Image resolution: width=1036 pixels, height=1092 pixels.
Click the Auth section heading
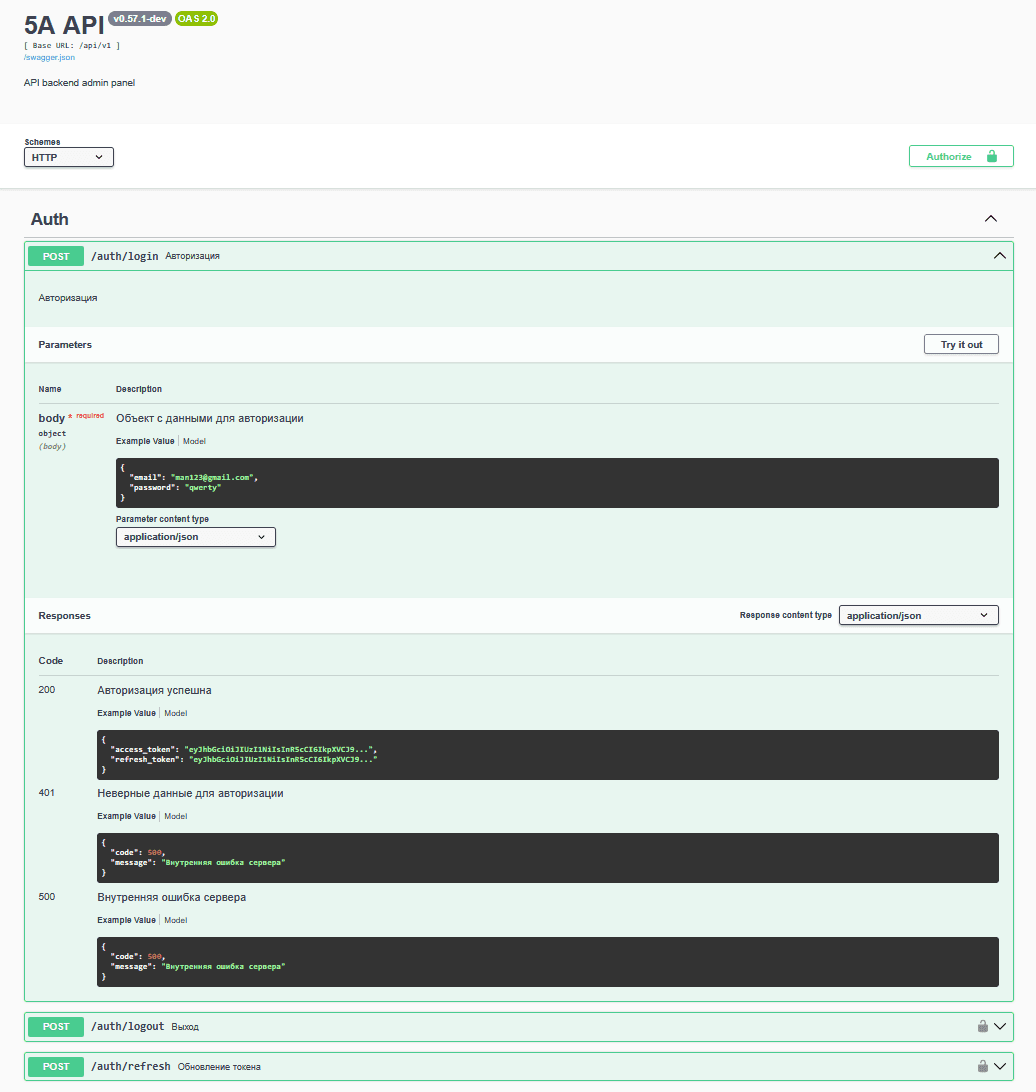[x=50, y=219]
